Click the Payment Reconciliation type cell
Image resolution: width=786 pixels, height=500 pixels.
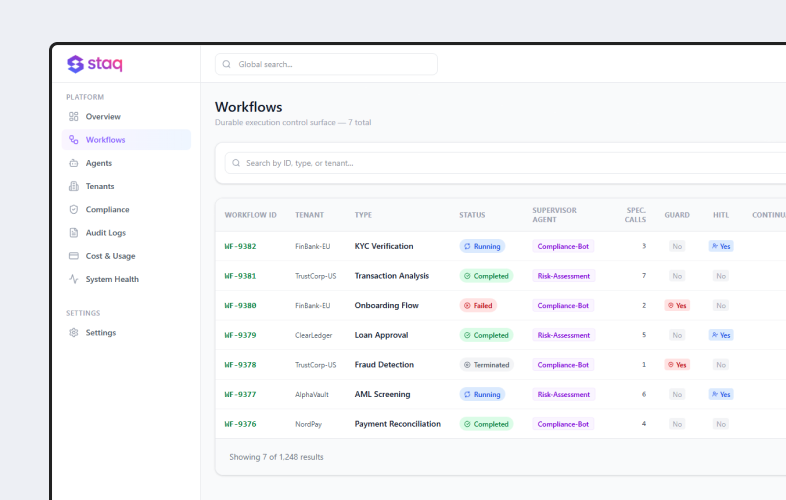(398, 424)
